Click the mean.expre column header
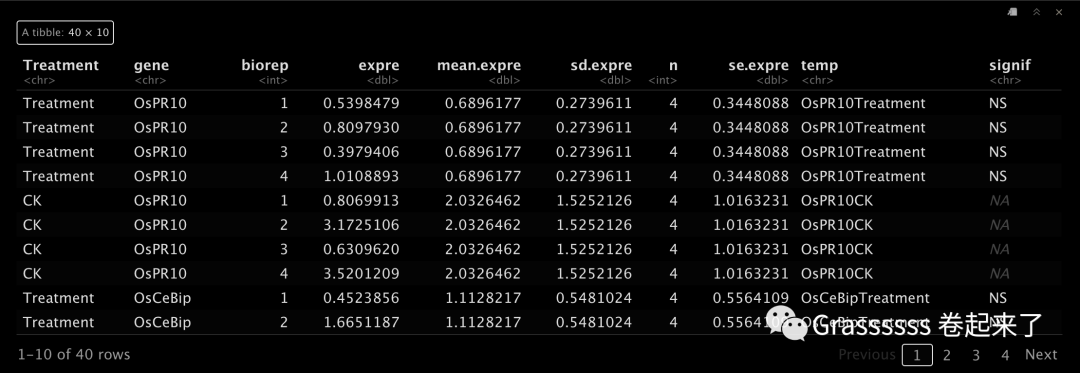This screenshot has height=373, width=1080. click(479, 65)
